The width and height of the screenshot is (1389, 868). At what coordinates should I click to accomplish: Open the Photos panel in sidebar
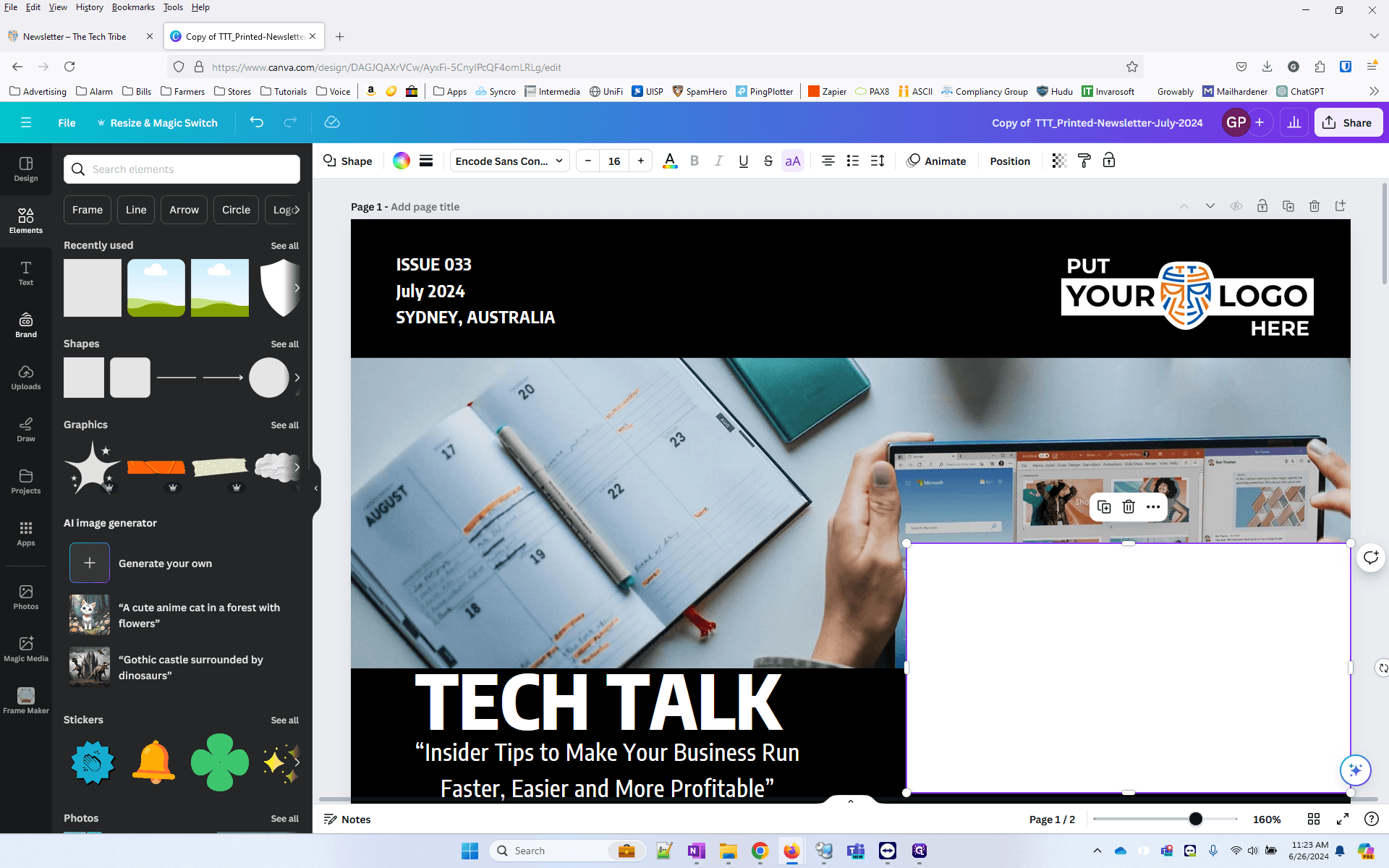coord(26,597)
